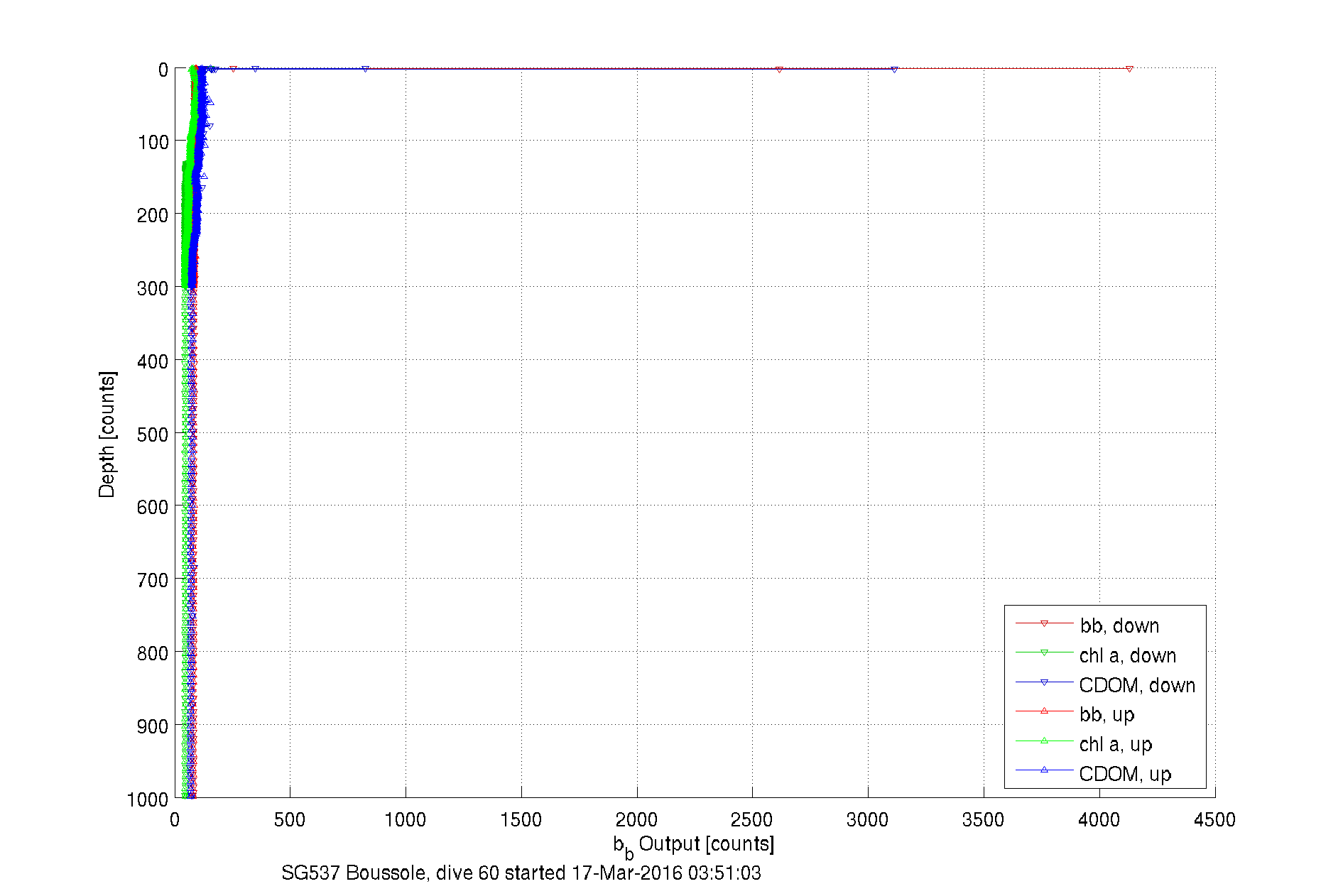Click the SG537 Boussole dive 60 caption
This screenshot has height=896, width=1343.
(x=521, y=873)
